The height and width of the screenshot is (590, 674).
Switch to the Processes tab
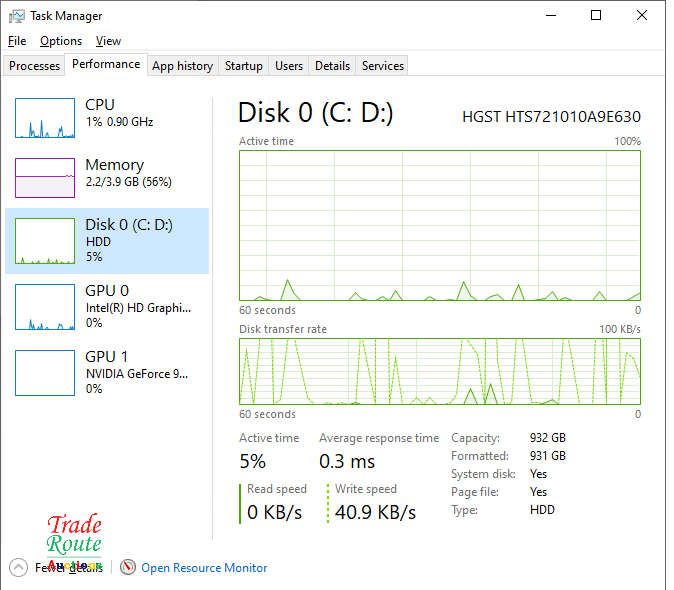tap(35, 66)
